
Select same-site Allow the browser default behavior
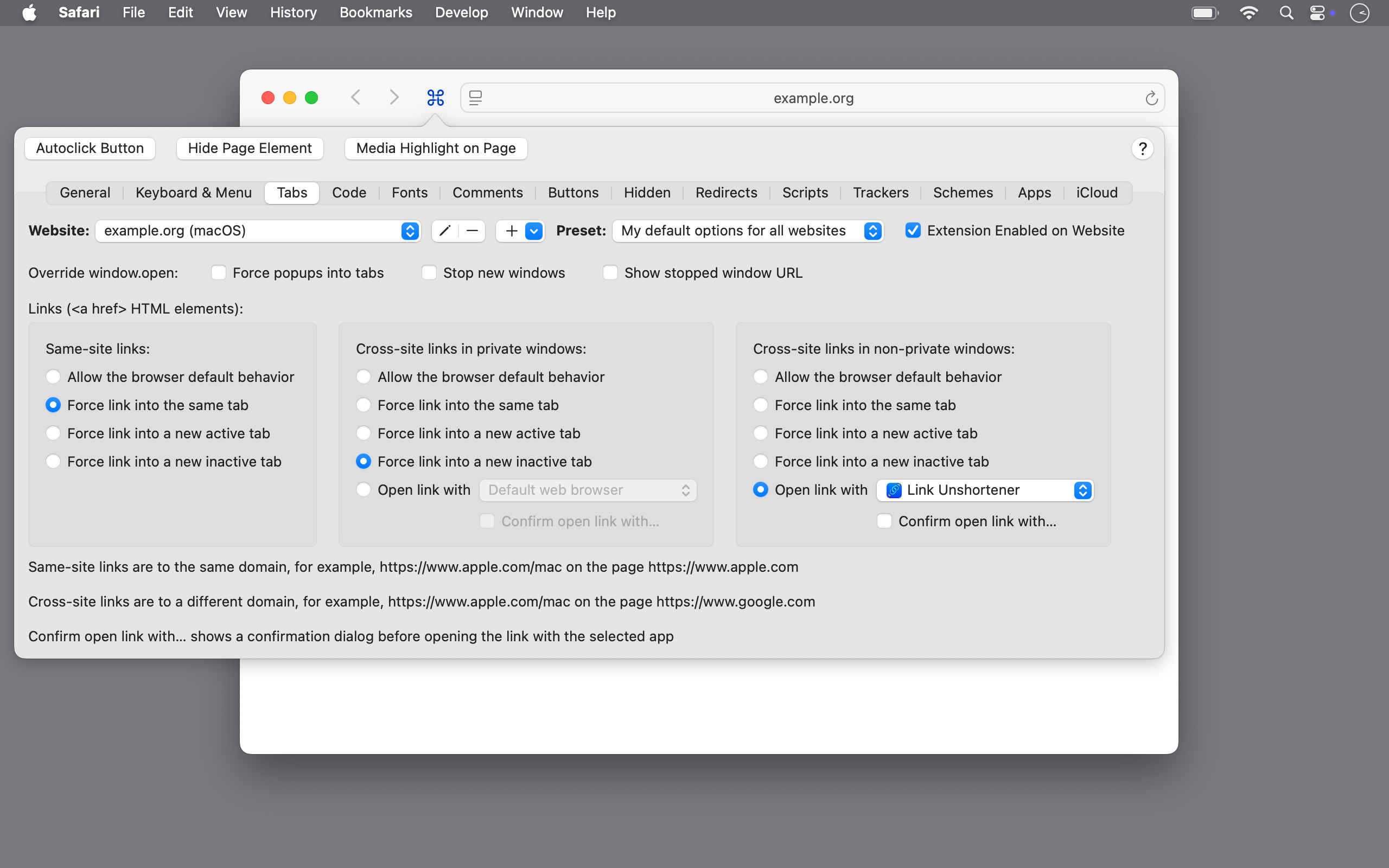(53, 377)
